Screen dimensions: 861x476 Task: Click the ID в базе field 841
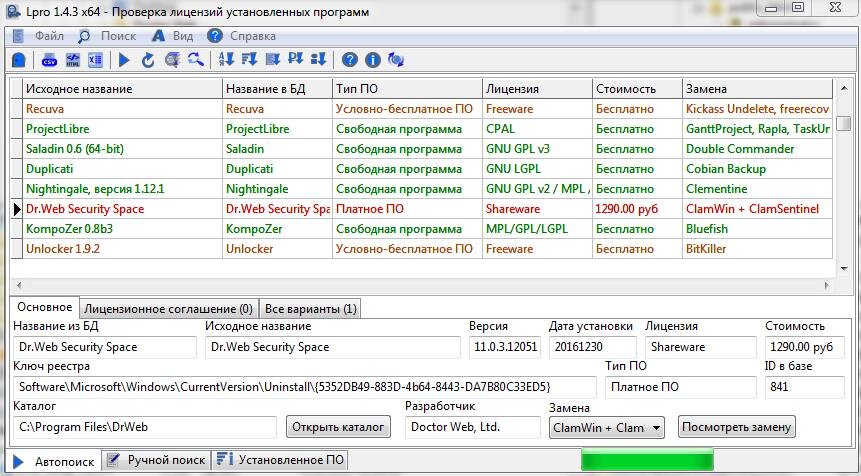[x=804, y=387]
